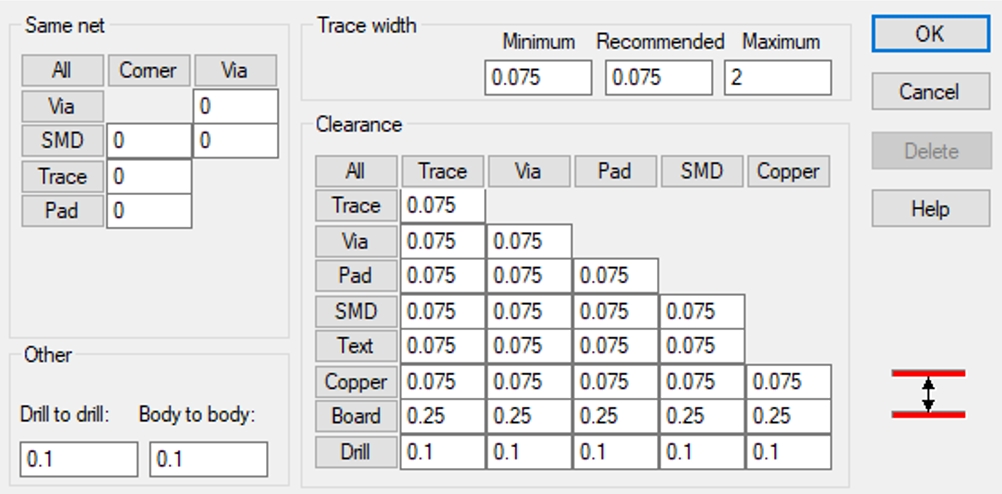Click the clearance diagram icon with red lines
The image size is (1002, 494).
pyautogui.click(x=928, y=393)
